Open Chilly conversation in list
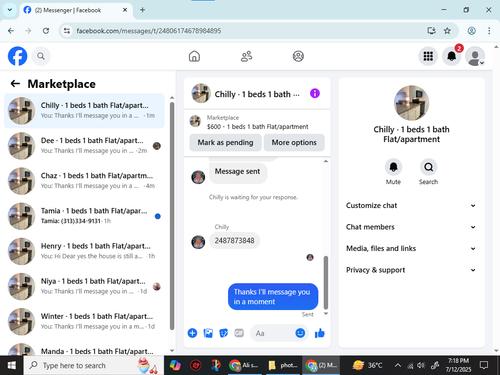The image size is (500, 375). [x=84, y=111]
